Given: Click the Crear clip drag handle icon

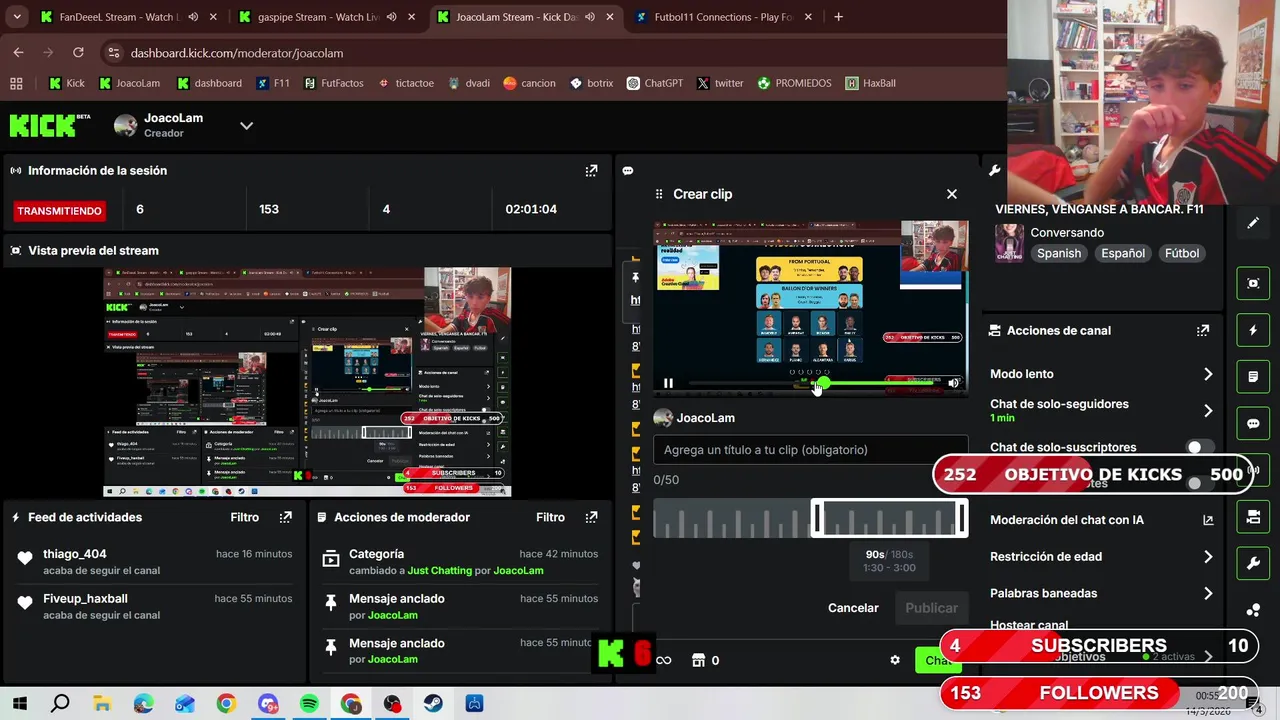Looking at the screenshot, I should (x=659, y=194).
